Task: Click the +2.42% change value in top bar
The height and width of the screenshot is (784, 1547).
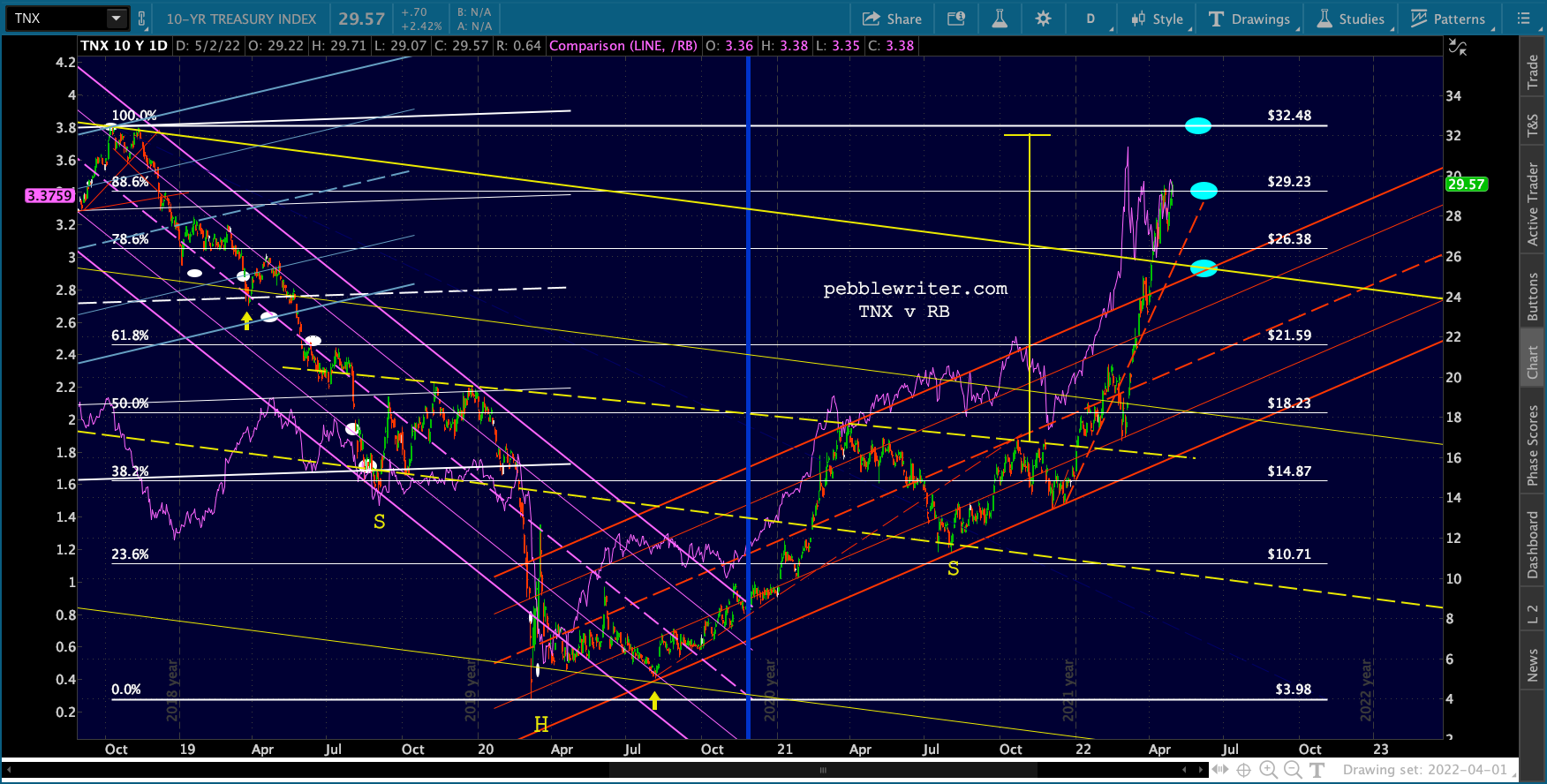Action: pyautogui.click(x=421, y=26)
